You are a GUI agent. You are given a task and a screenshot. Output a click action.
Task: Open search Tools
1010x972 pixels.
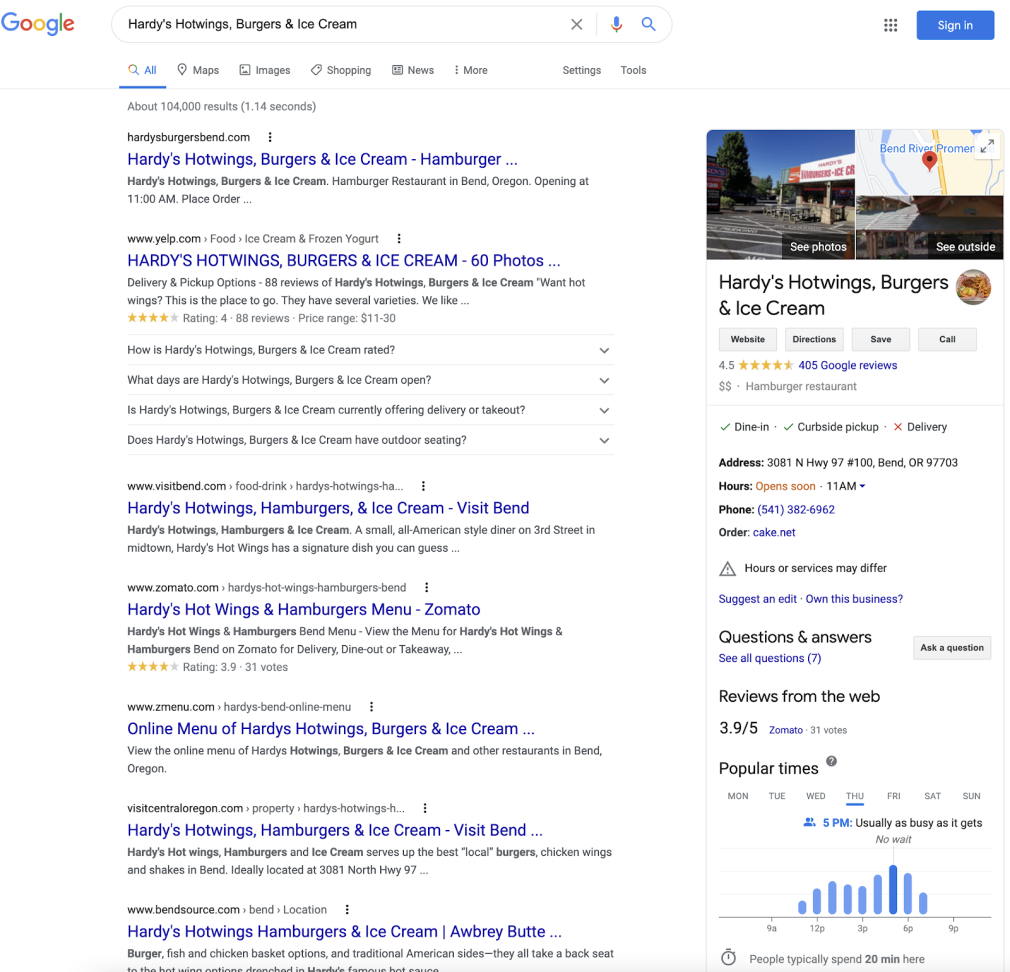pos(633,70)
